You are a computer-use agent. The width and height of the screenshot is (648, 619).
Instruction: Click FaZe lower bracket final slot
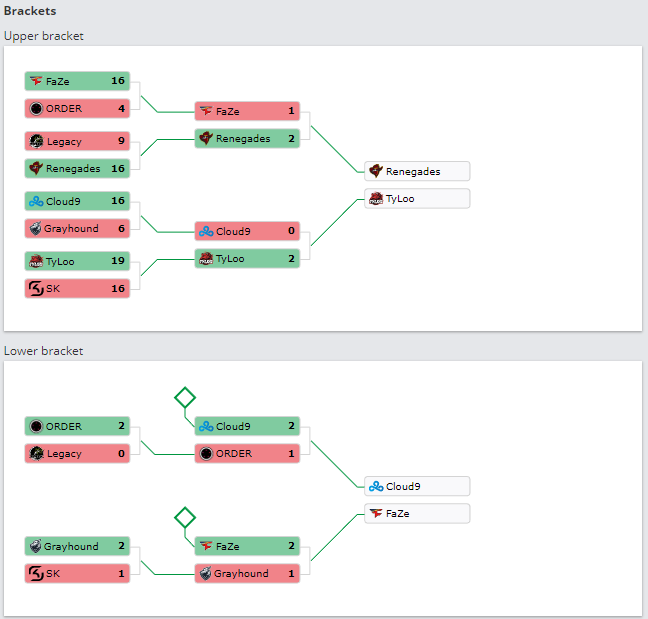[417, 513]
